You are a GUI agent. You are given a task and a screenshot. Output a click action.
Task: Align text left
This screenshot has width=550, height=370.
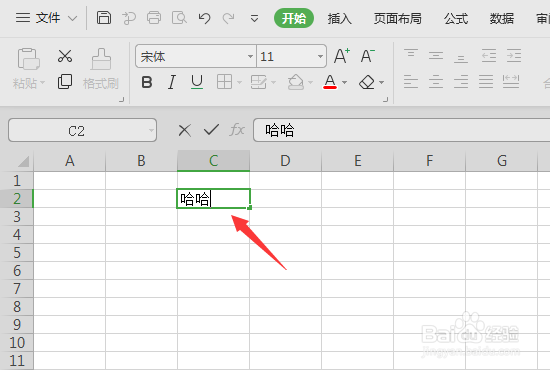(411, 81)
